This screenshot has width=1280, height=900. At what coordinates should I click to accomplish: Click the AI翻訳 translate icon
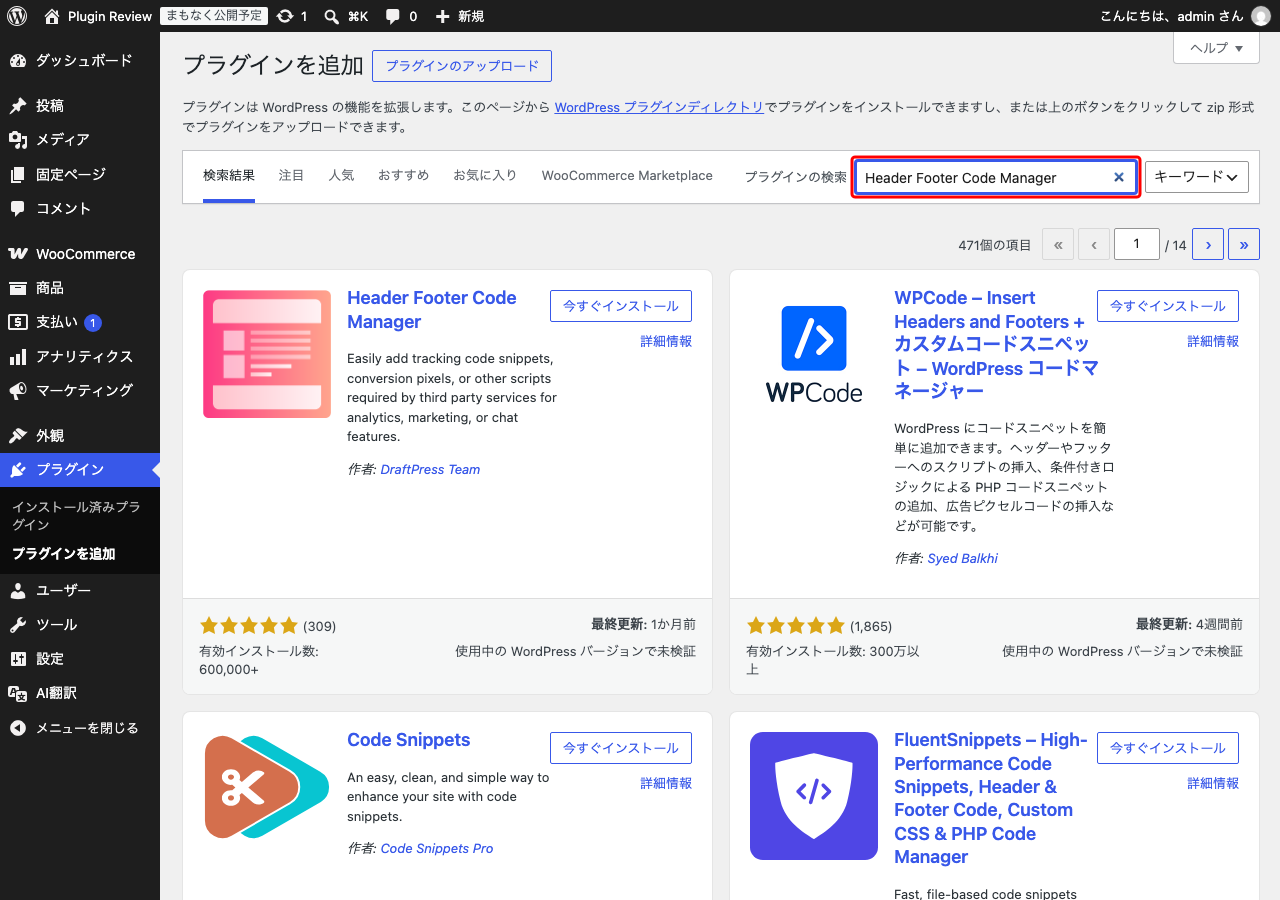pos(18,693)
